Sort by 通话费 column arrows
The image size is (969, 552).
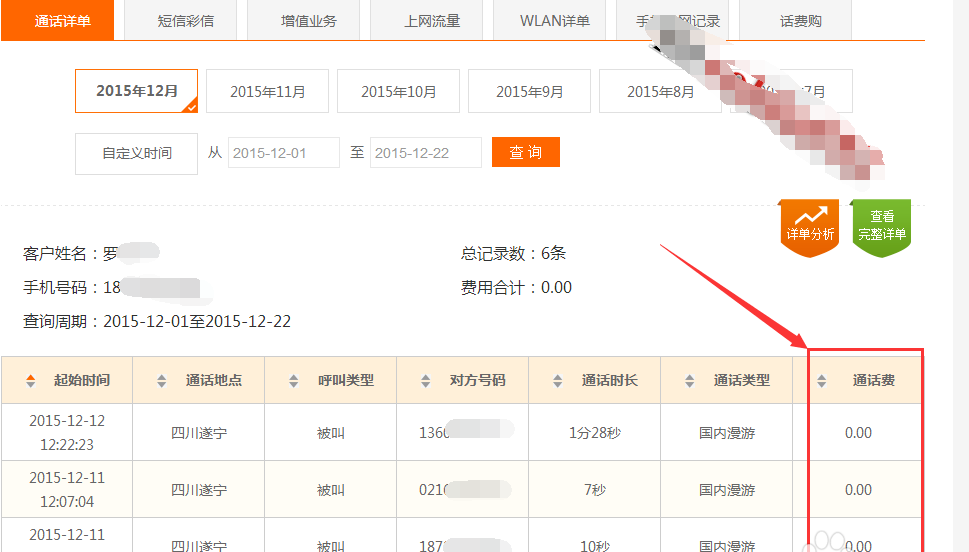[x=822, y=381]
